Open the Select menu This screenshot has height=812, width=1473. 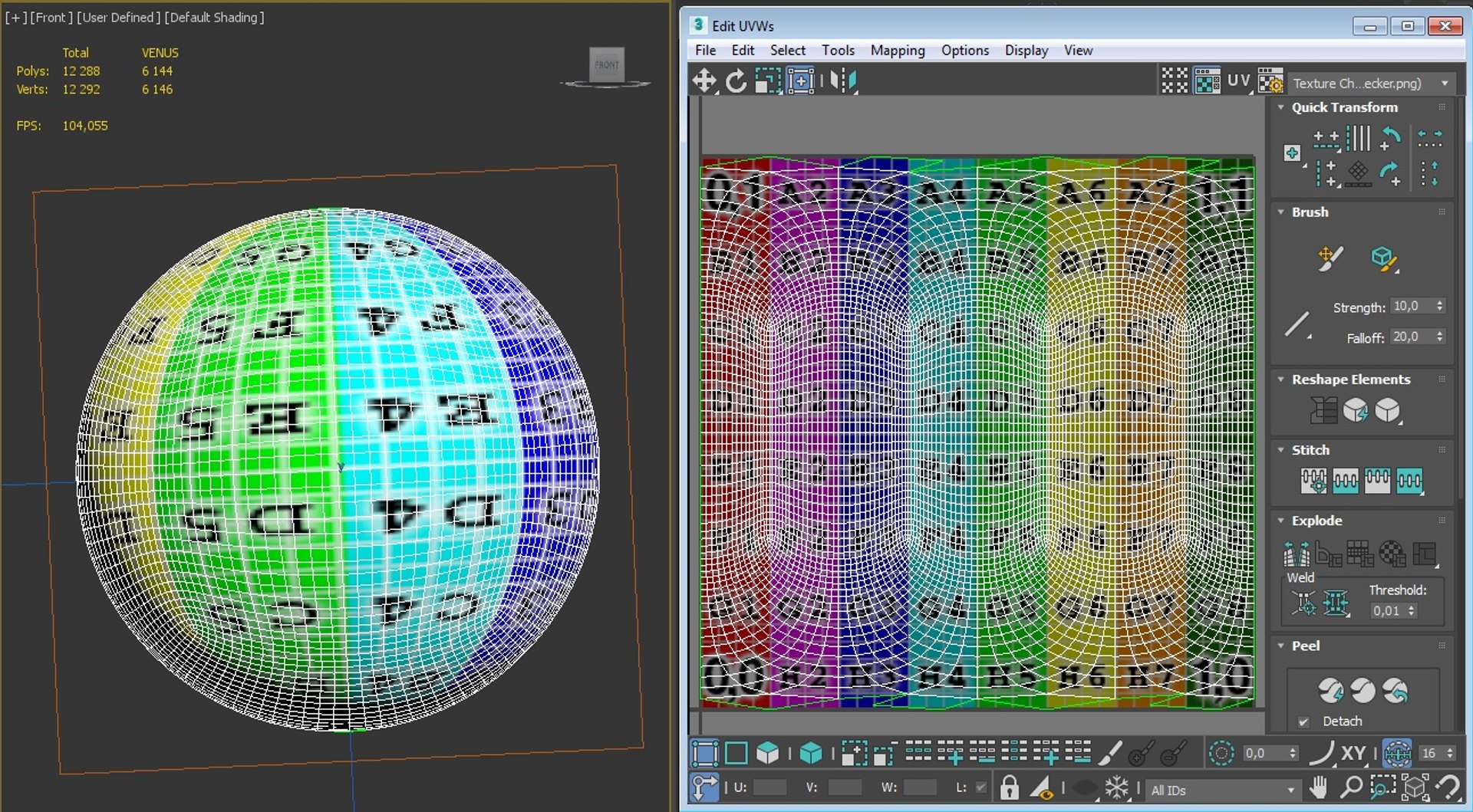pyautogui.click(x=788, y=51)
